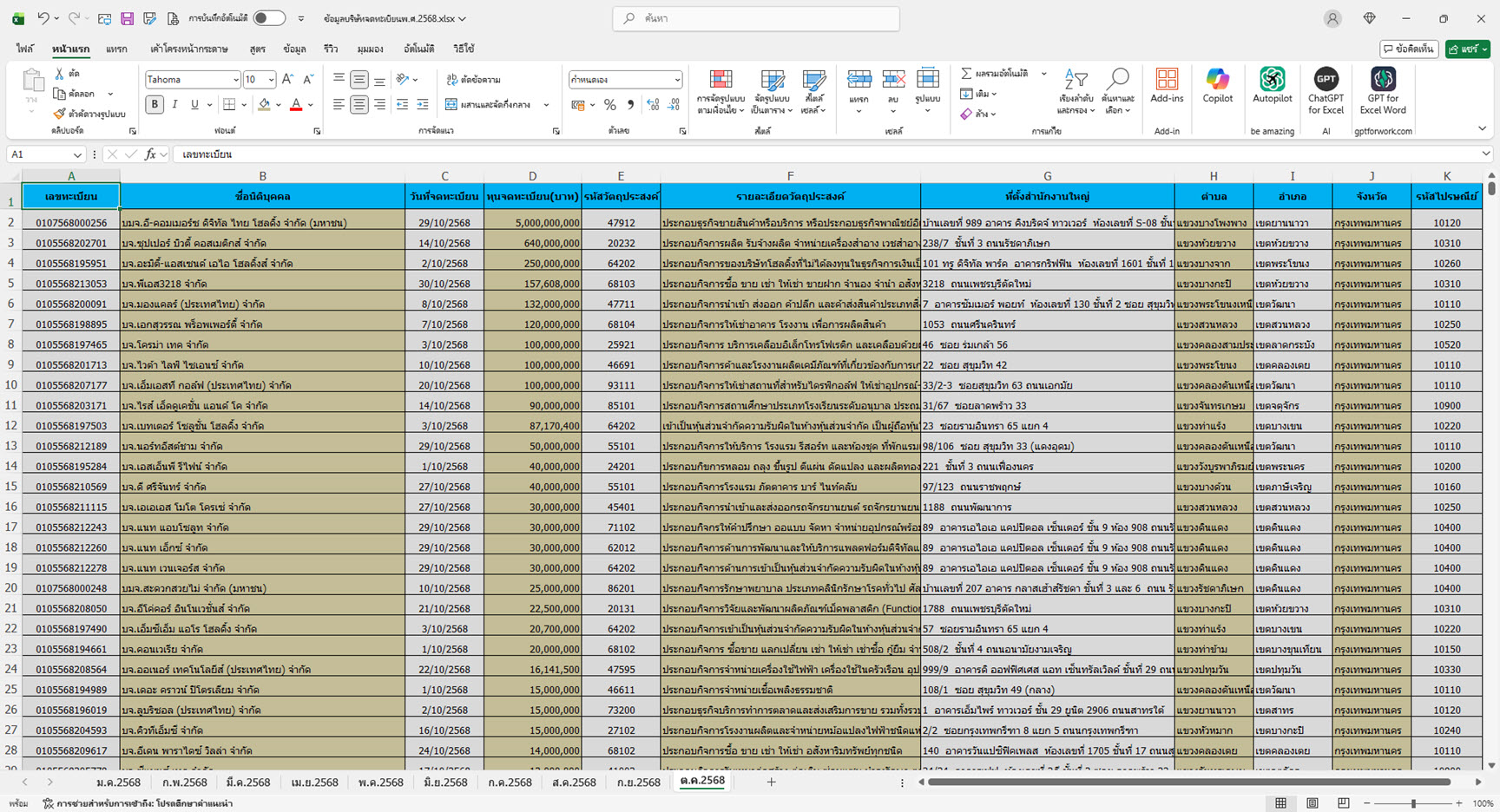Screen dimensions: 1500x812
Task: Expand the Name Box dropdown arrow
Action: (x=77, y=154)
